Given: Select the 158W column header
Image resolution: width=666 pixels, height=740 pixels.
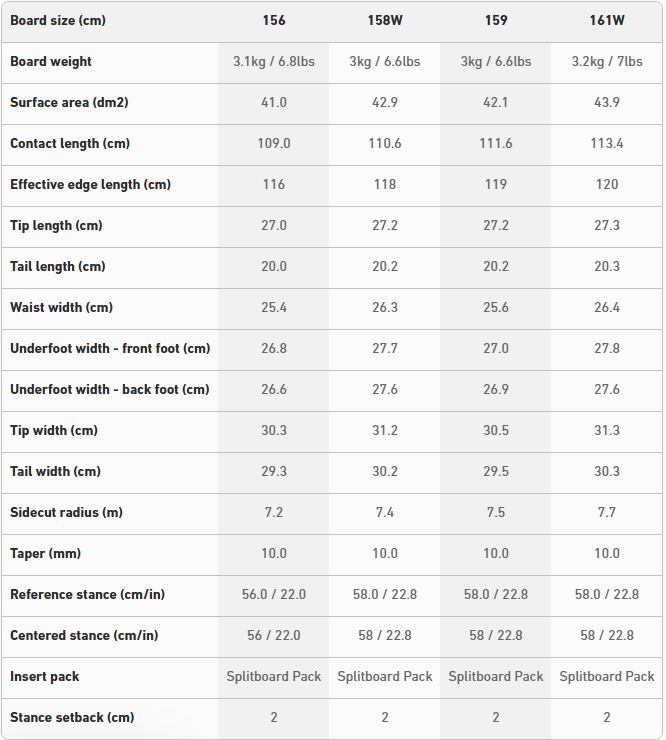Looking at the screenshot, I should point(385,20).
